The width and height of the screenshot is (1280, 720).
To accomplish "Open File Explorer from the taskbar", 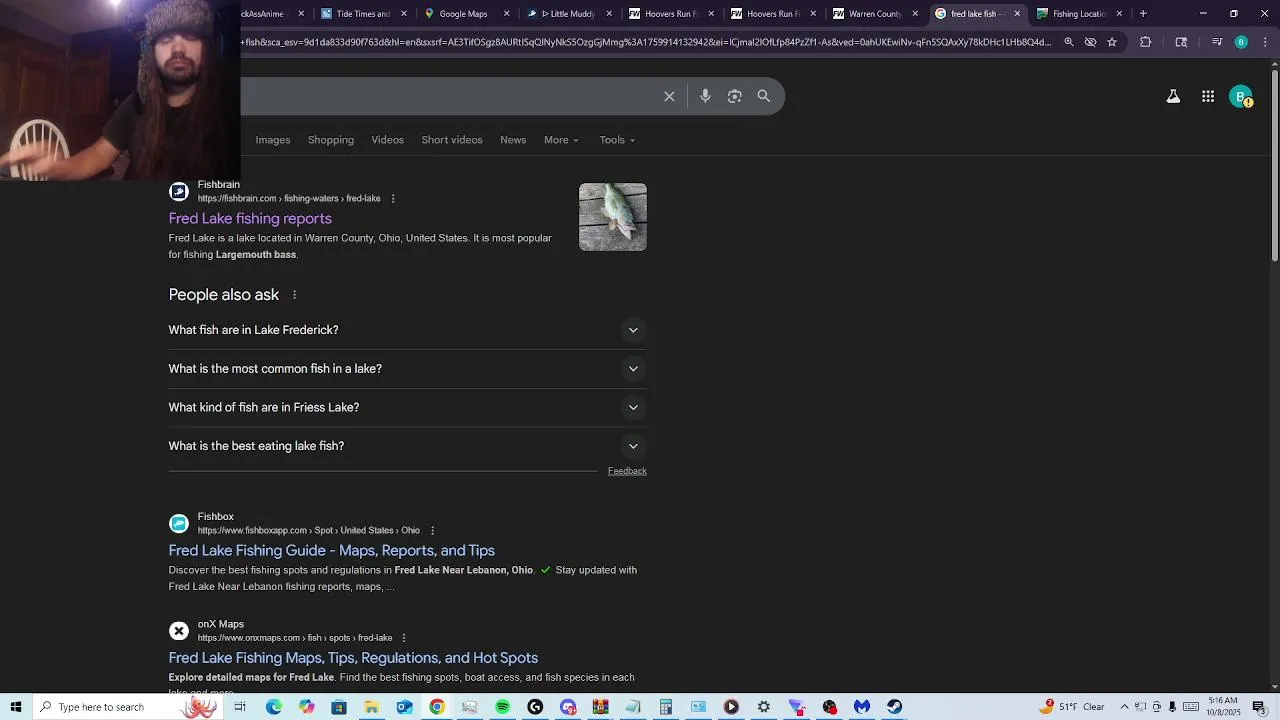I will pos(371,707).
